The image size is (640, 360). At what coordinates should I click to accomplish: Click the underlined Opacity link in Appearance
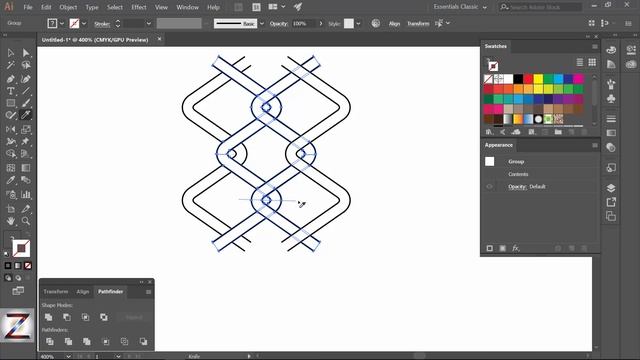point(517,187)
